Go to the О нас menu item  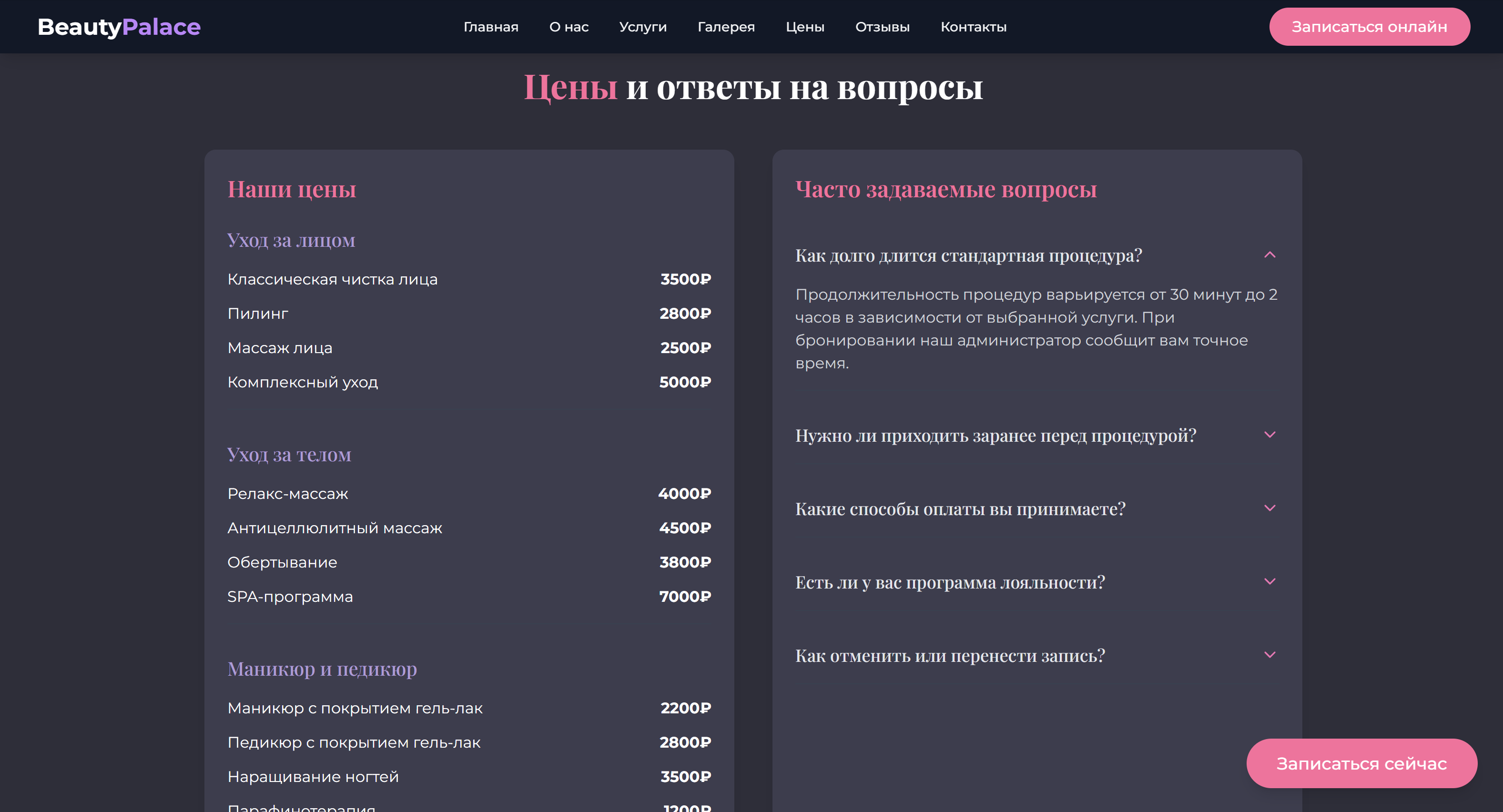tap(569, 27)
